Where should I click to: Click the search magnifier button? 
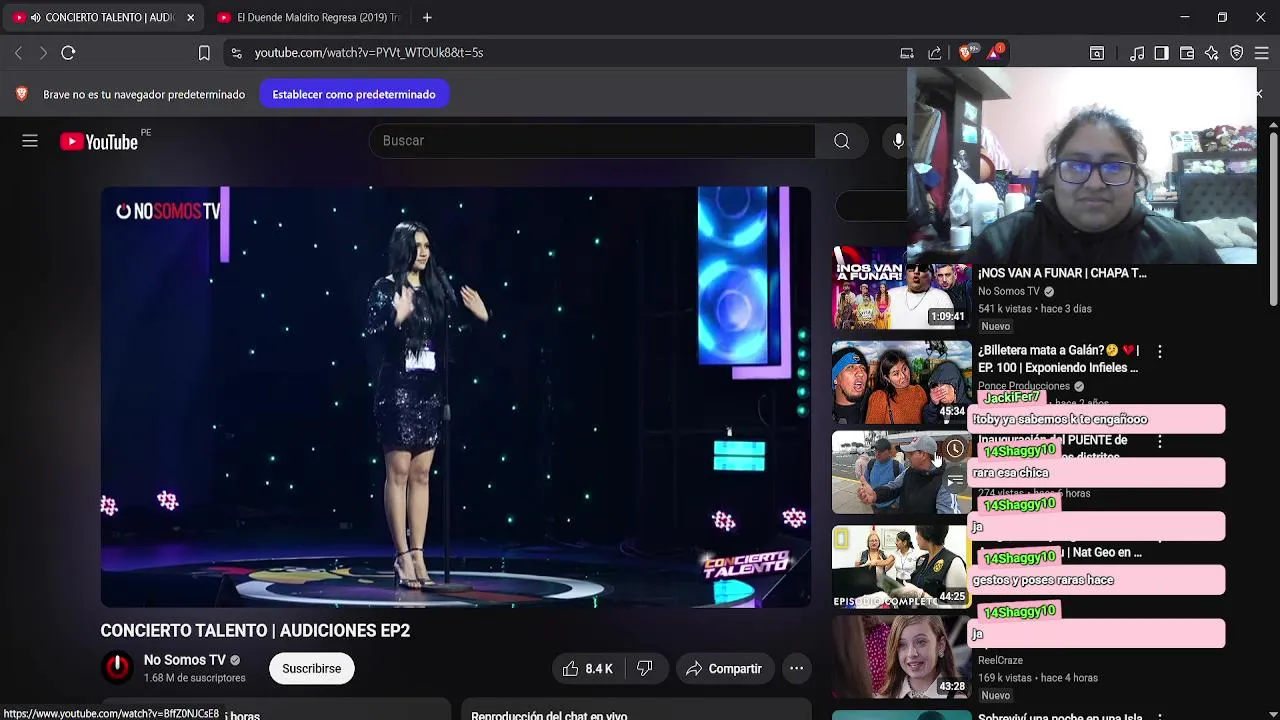[x=842, y=141]
